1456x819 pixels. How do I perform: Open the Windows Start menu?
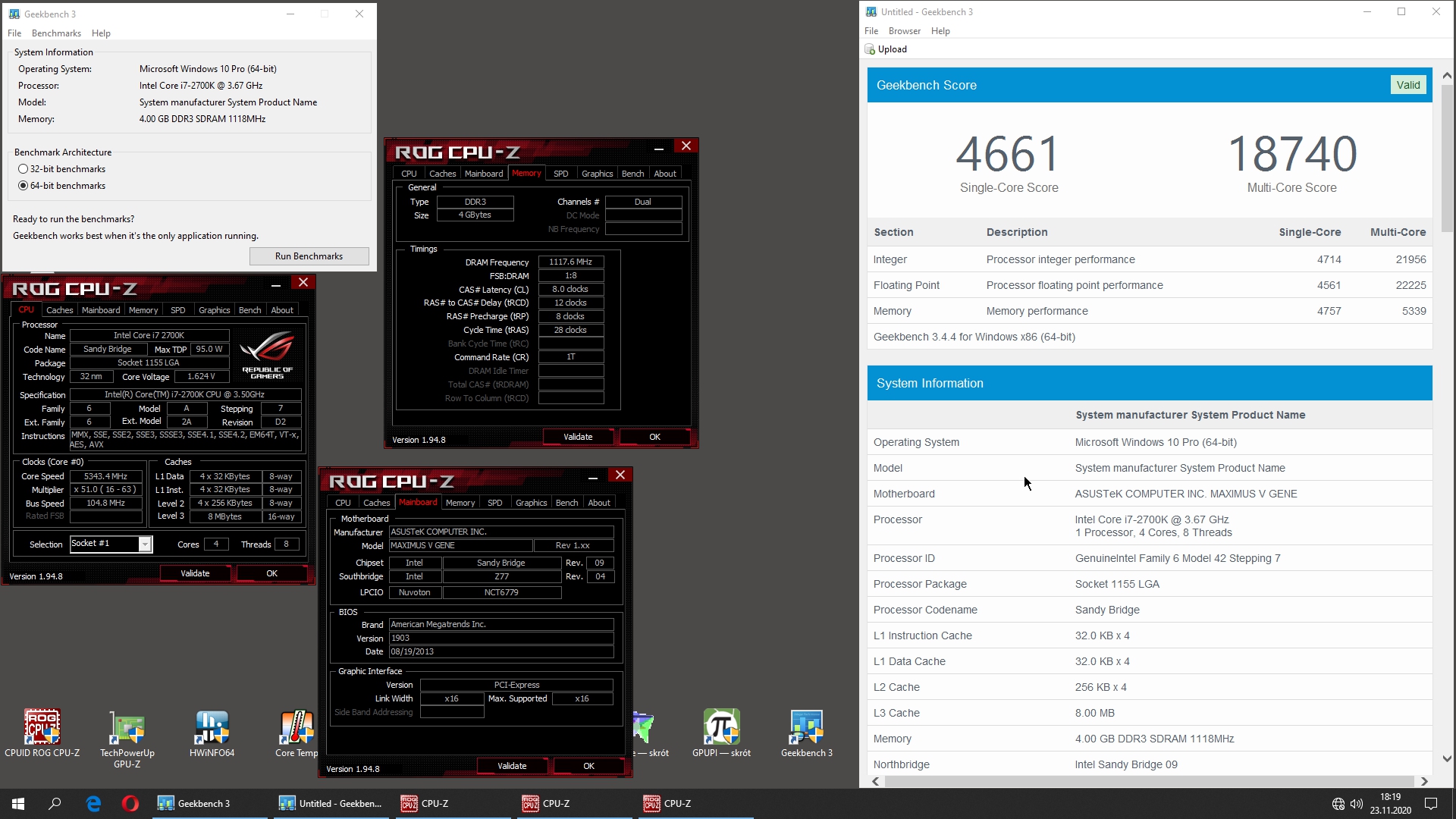(18, 804)
